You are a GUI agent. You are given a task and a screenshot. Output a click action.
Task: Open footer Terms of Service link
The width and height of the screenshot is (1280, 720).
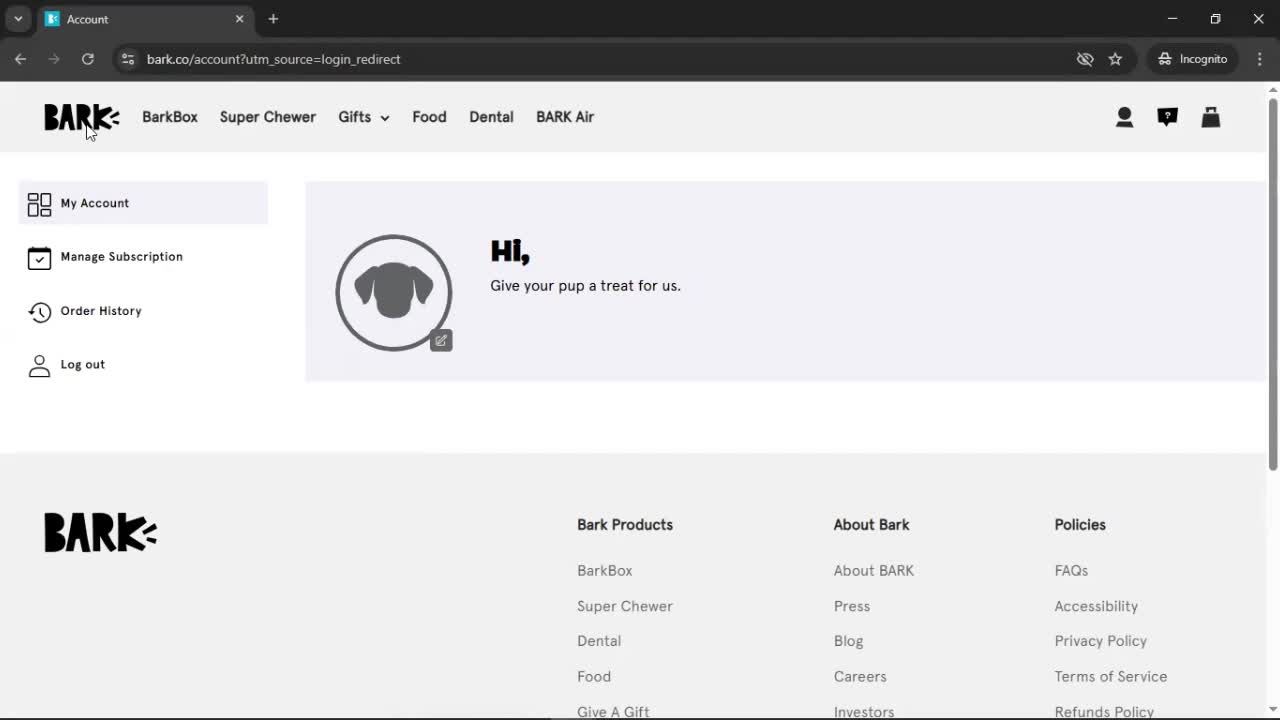pos(1110,677)
